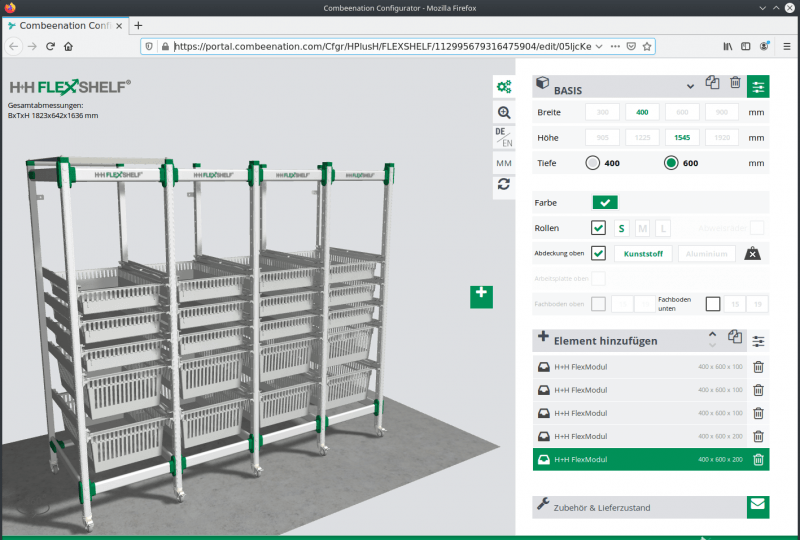
Task: Open the green sliders icon beside BASIS
Action: click(x=758, y=87)
